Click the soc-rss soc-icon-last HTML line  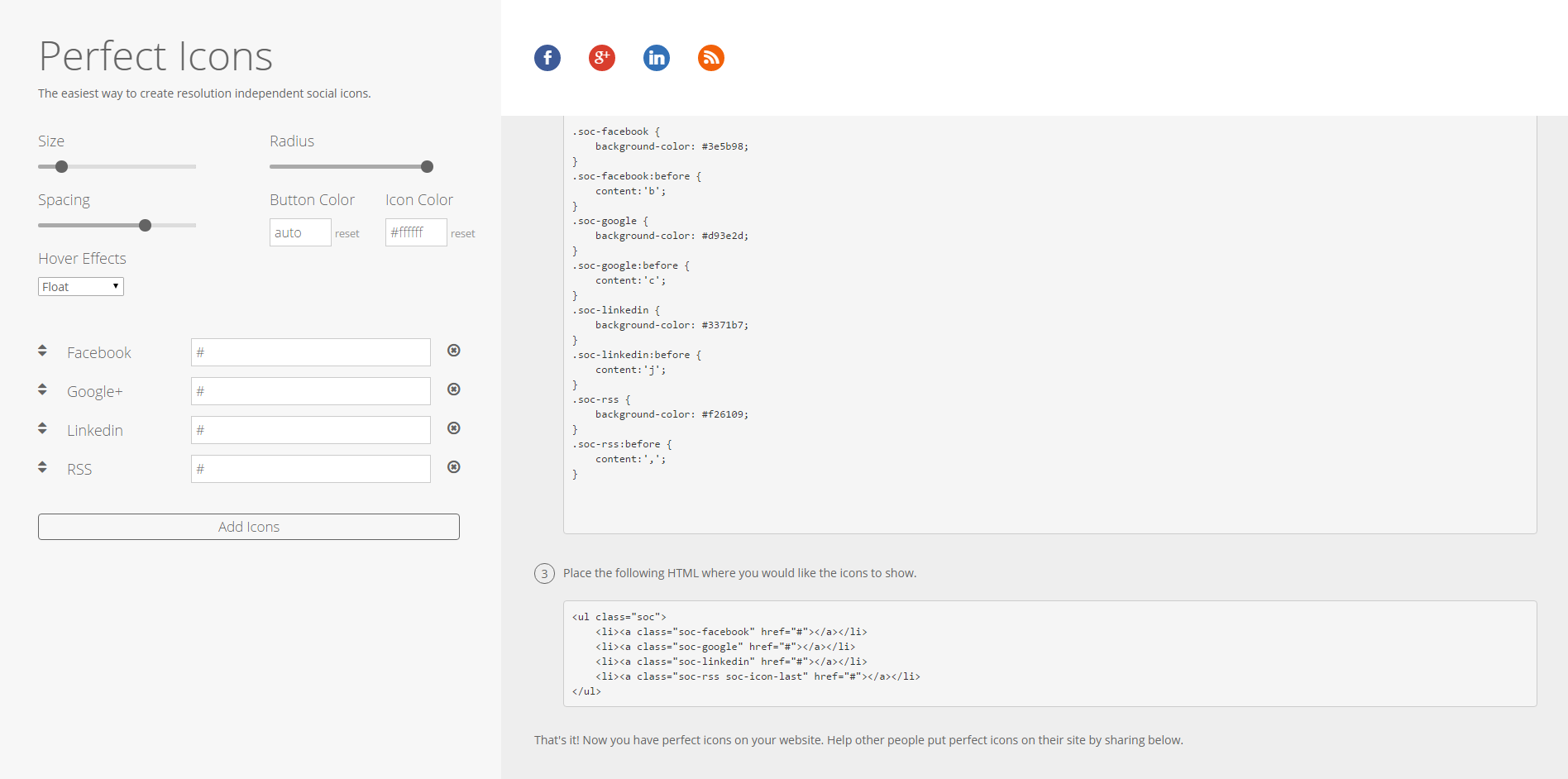click(758, 676)
